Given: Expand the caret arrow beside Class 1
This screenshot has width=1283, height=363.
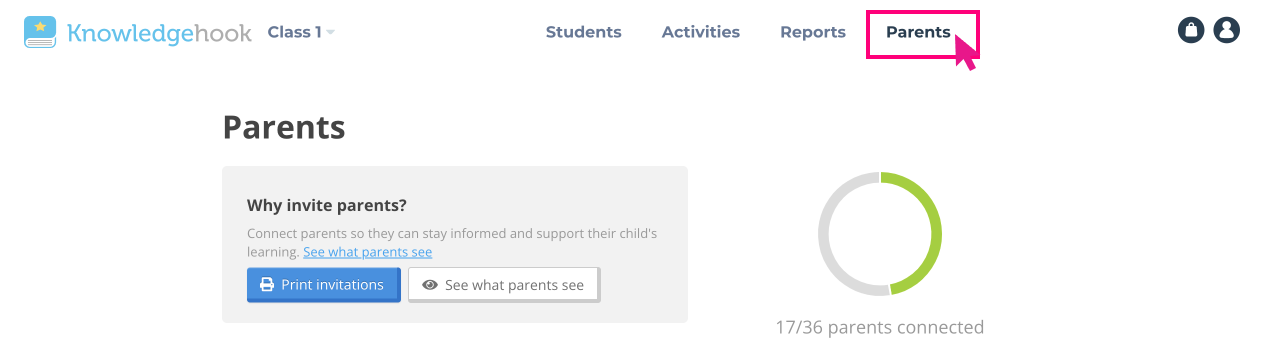Looking at the screenshot, I should [x=330, y=33].
